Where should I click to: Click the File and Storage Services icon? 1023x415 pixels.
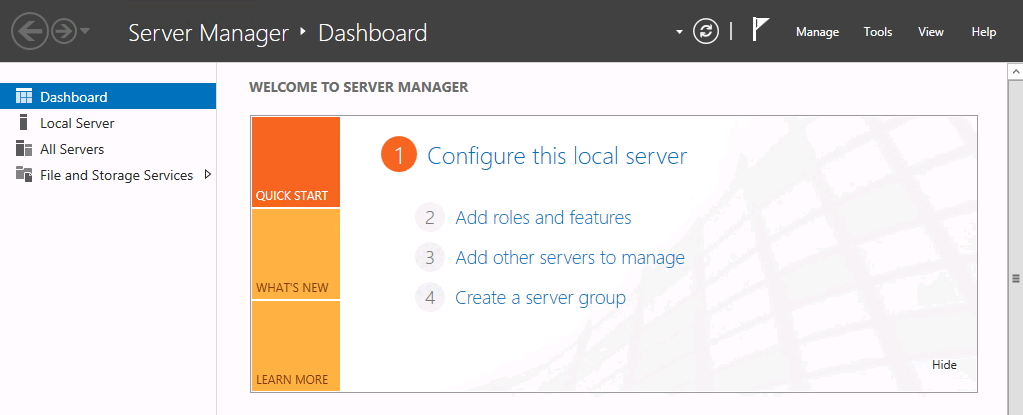(23, 174)
